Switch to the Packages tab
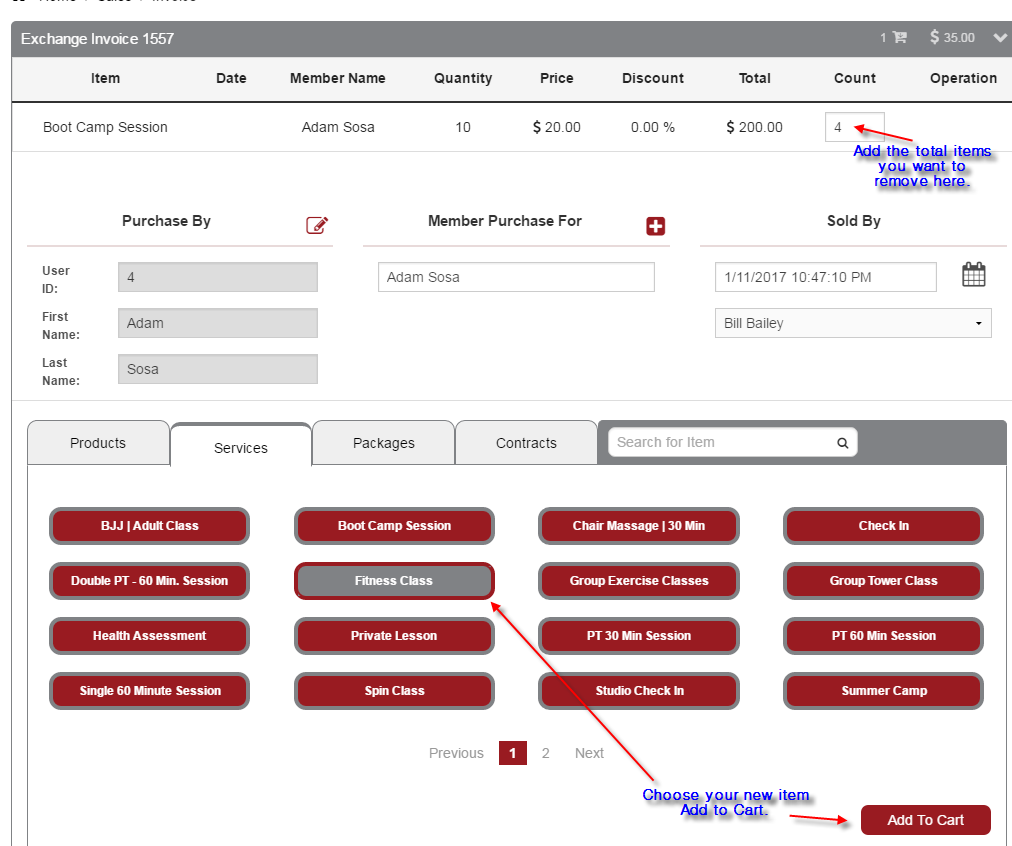 coord(383,443)
